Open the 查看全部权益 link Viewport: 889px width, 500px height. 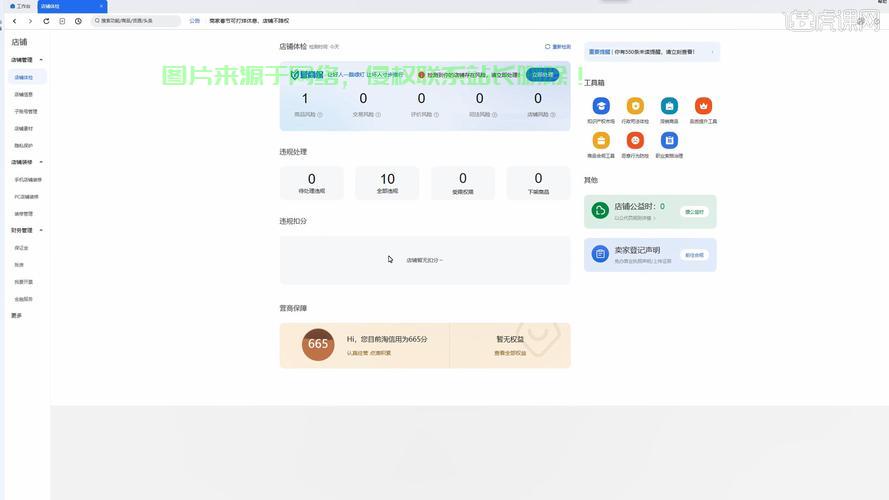[x=510, y=353]
